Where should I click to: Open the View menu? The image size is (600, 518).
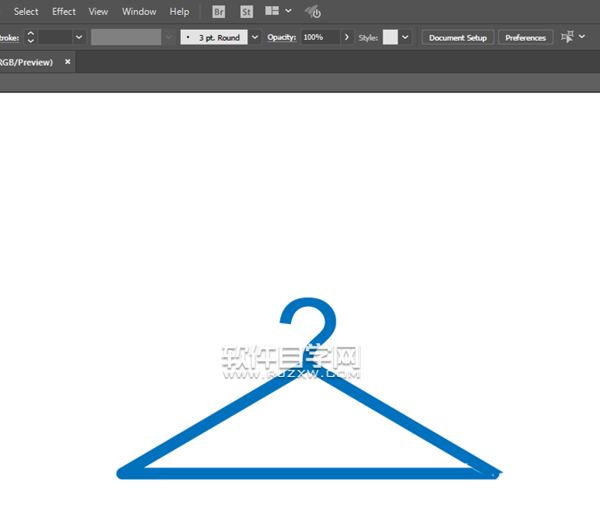coord(98,12)
